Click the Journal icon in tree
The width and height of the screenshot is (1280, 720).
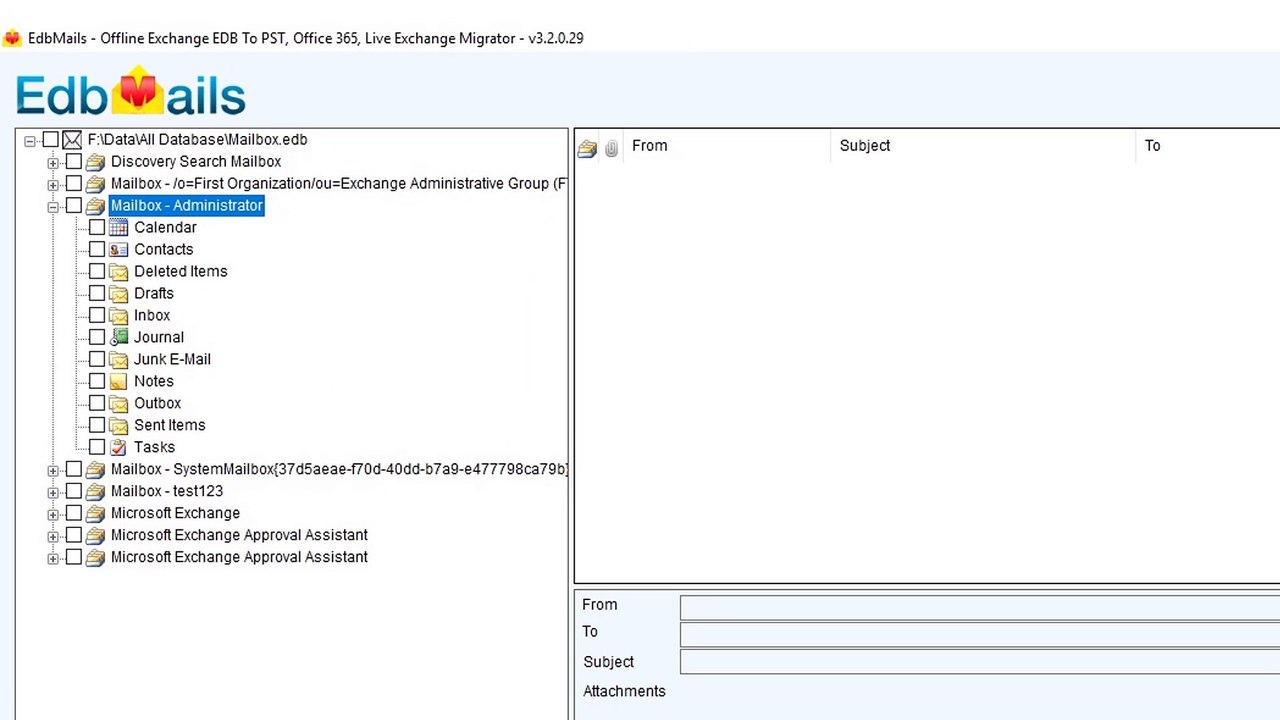(x=118, y=337)
